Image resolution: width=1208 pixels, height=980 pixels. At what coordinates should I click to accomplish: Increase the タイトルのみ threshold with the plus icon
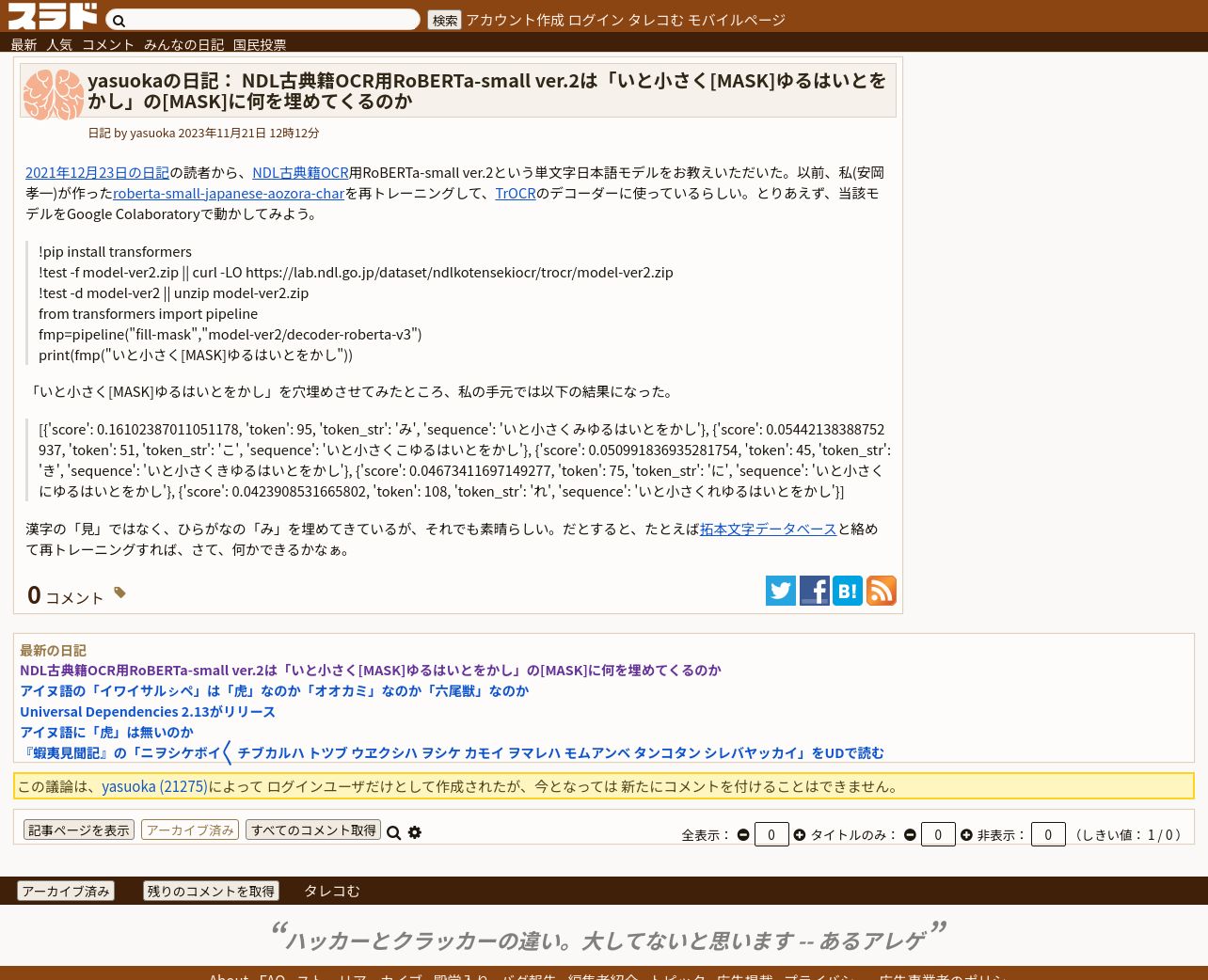966,834
